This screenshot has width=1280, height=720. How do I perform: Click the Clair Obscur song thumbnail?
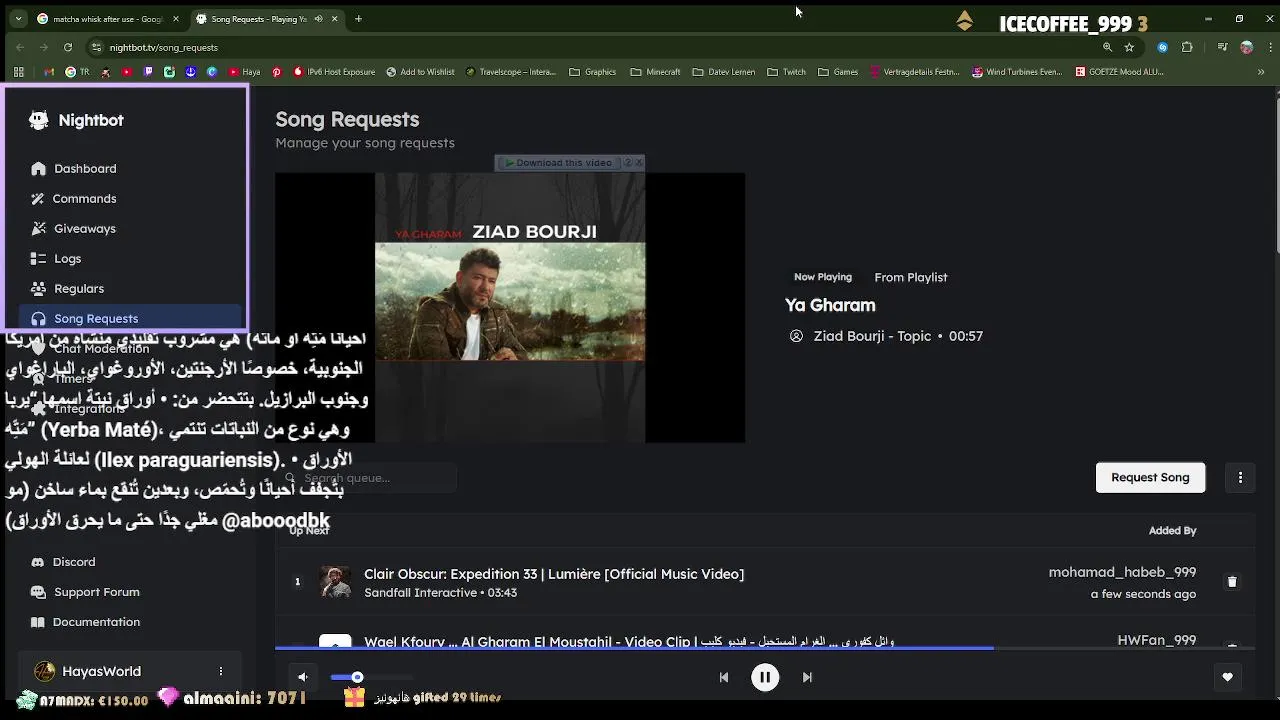(335, 582)
